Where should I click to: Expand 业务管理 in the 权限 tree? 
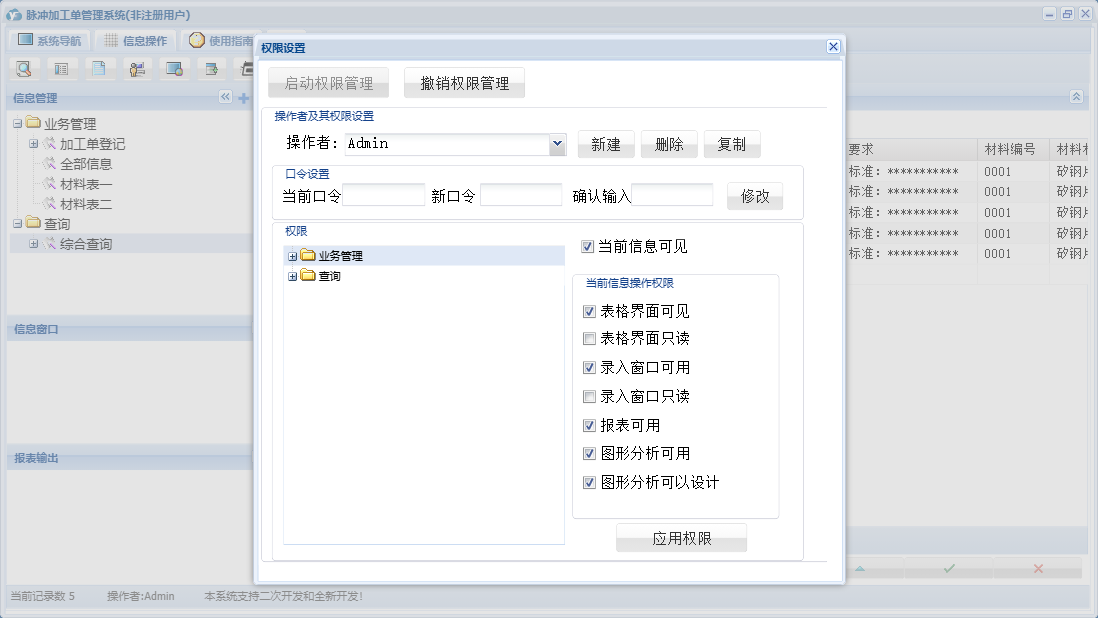pos(292,256)
